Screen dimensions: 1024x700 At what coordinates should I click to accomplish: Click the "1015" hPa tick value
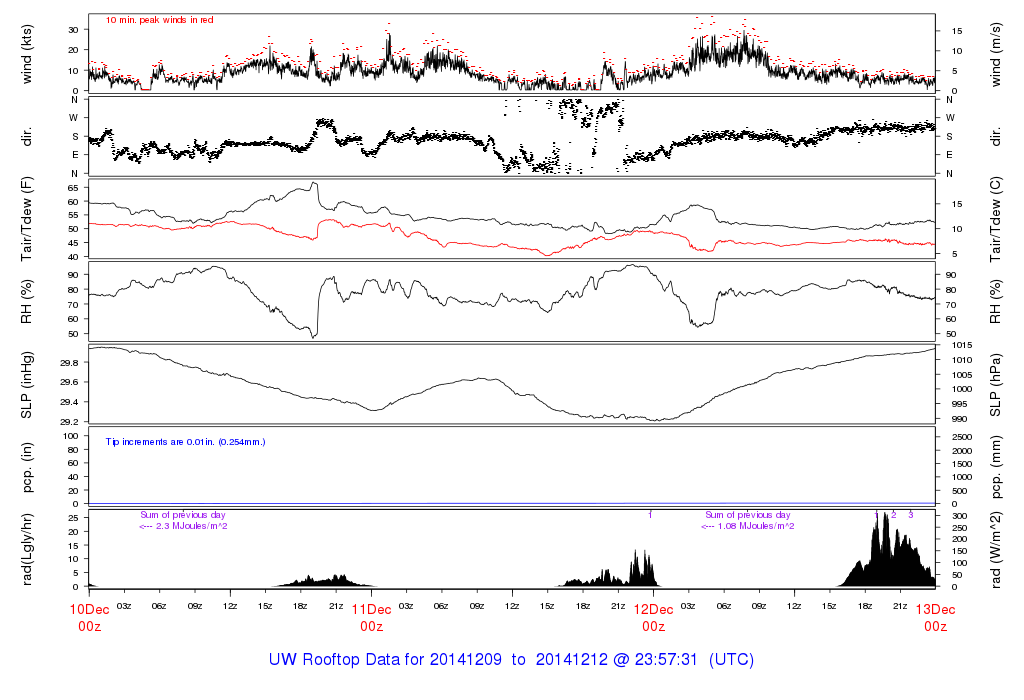click(962, 345)
